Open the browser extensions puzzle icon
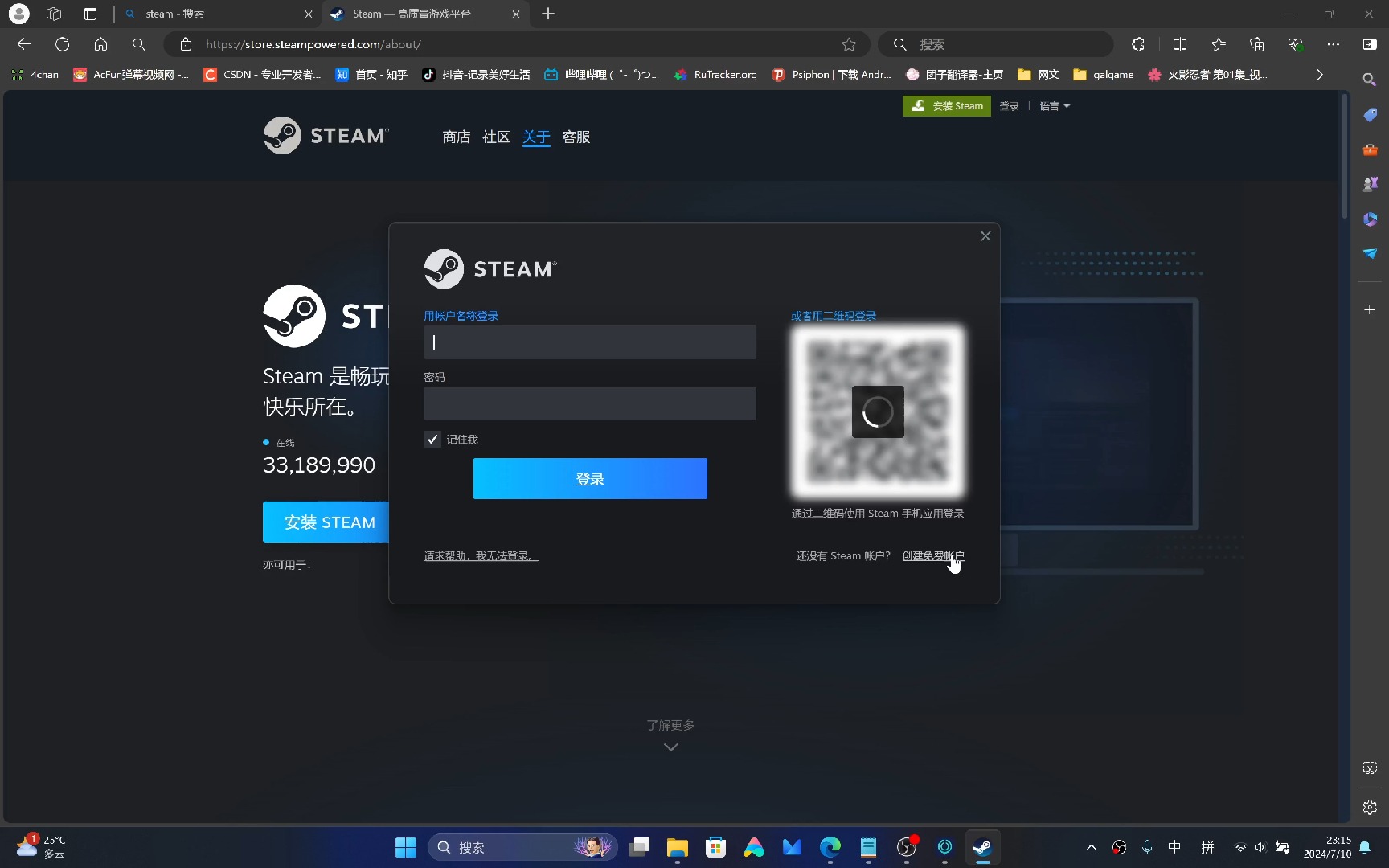 pyautogui.click(x=1138, y=44)
